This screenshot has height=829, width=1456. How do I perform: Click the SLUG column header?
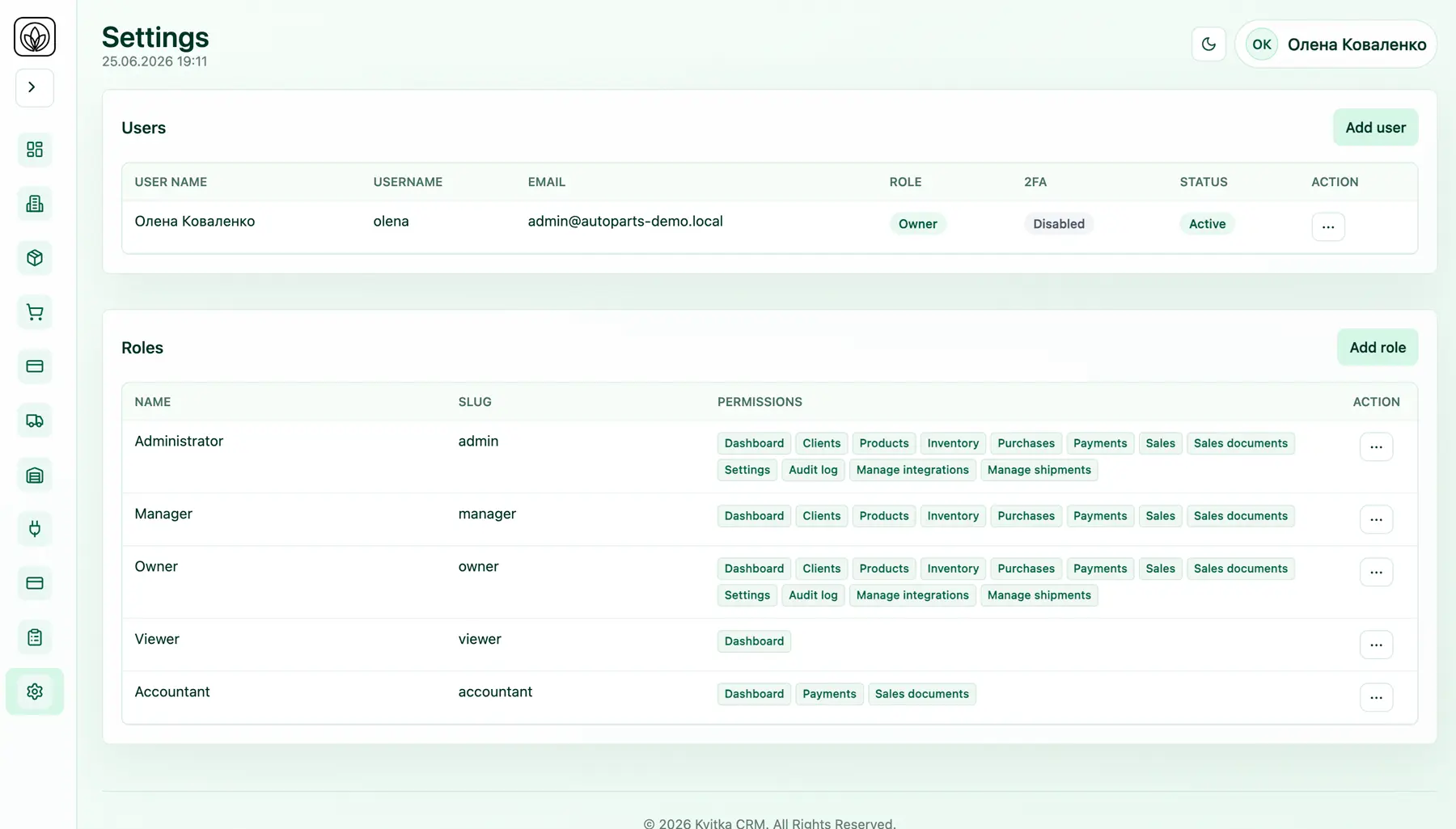(x=475, y=402)
